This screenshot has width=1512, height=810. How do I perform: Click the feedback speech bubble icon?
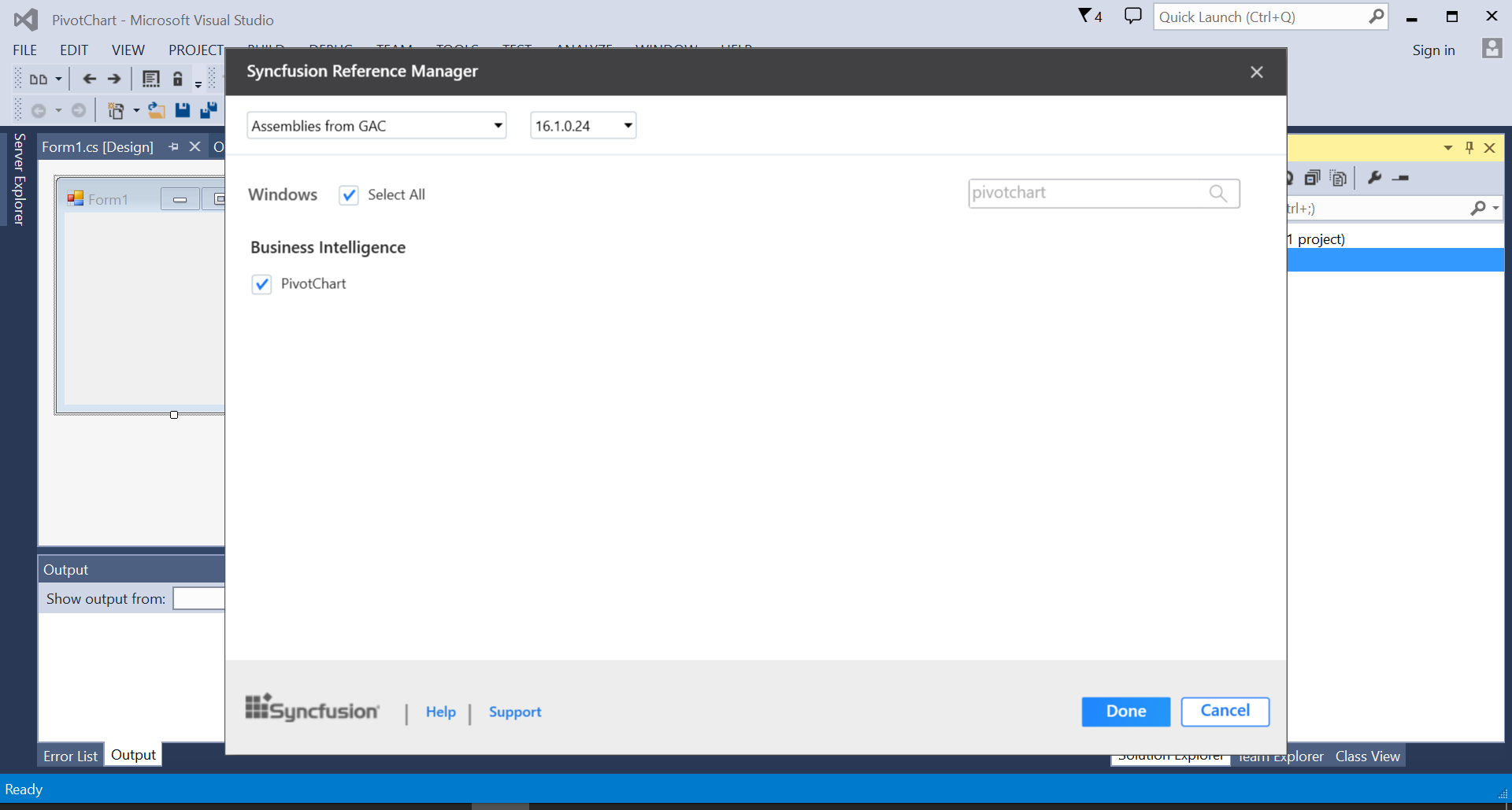coord(1132,16)
